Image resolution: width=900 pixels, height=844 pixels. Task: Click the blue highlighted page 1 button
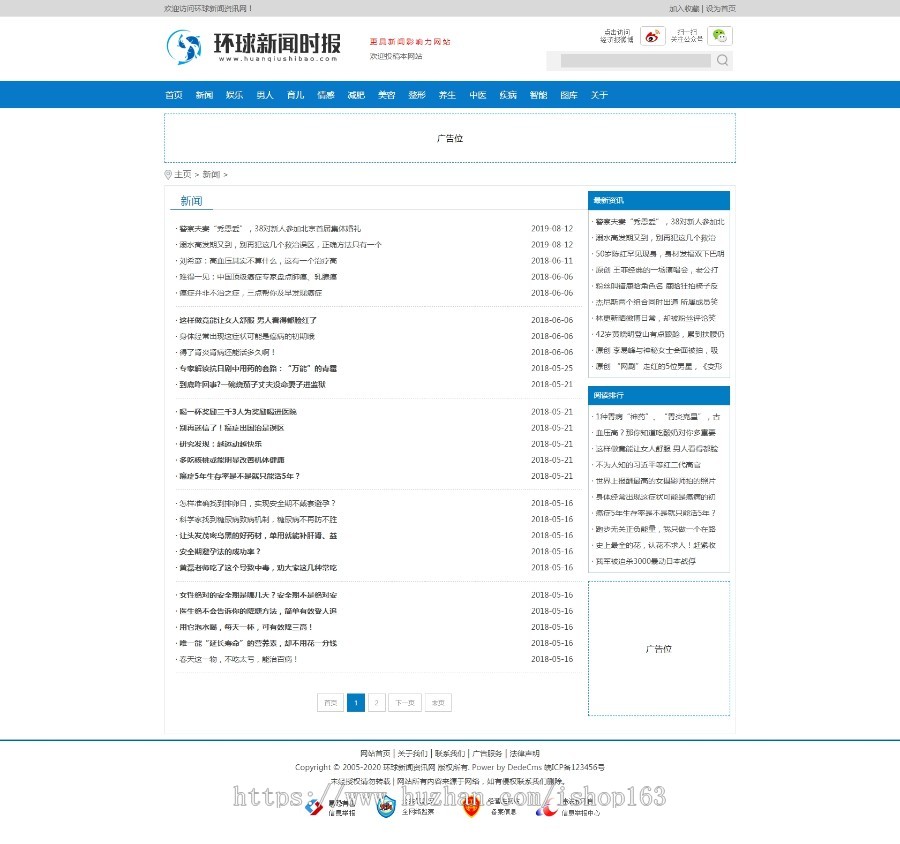pos(356,703)
